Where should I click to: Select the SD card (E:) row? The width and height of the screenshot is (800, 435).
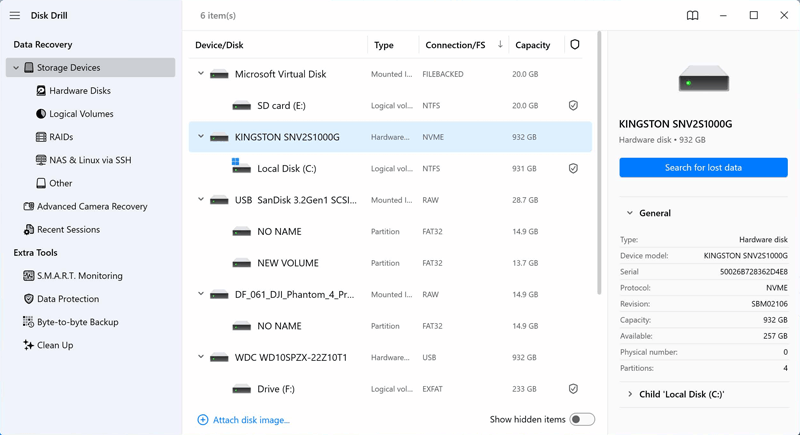point(390,106)
